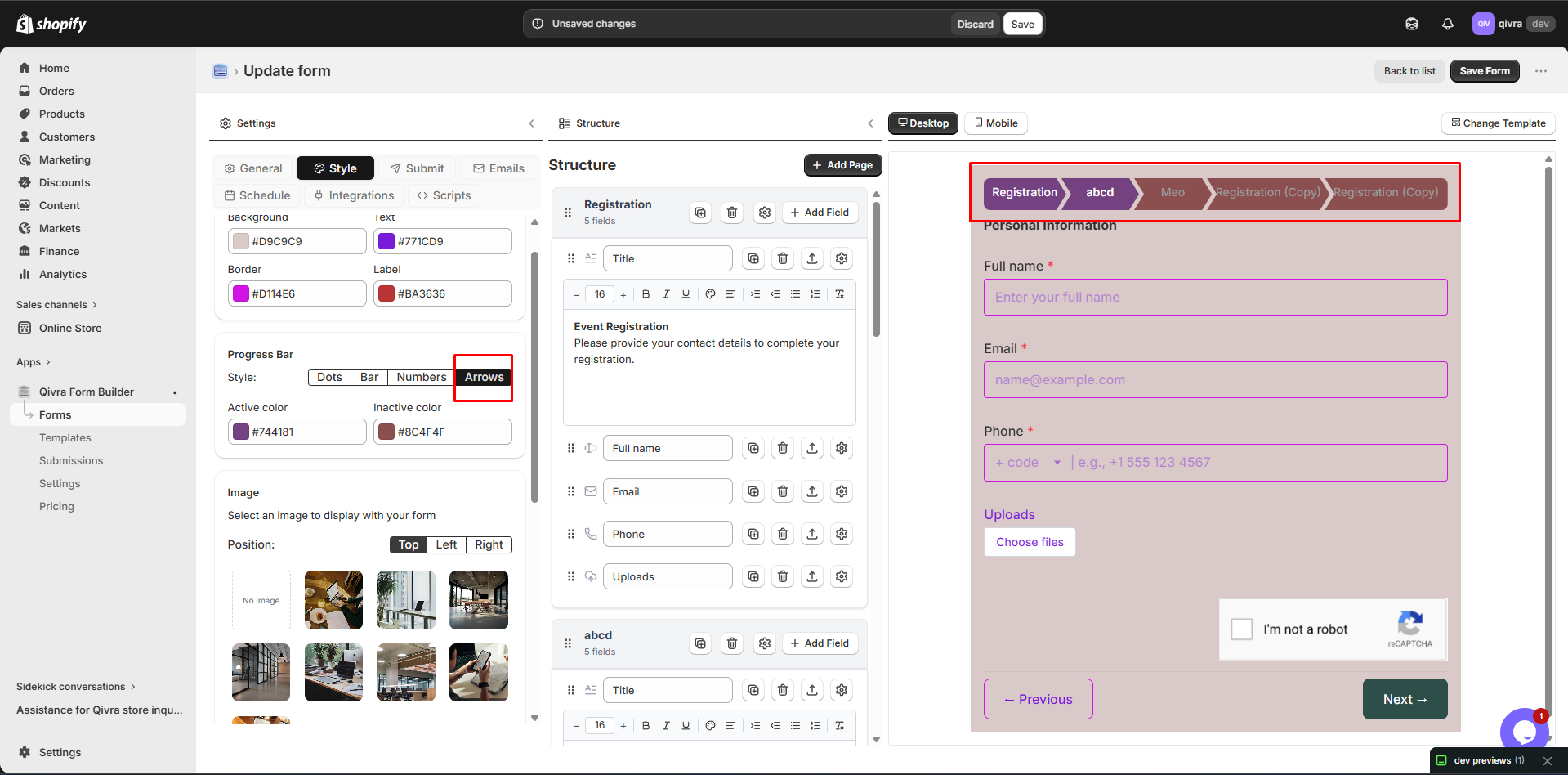Open text color palette in Event Registration editor

(710, 294)
